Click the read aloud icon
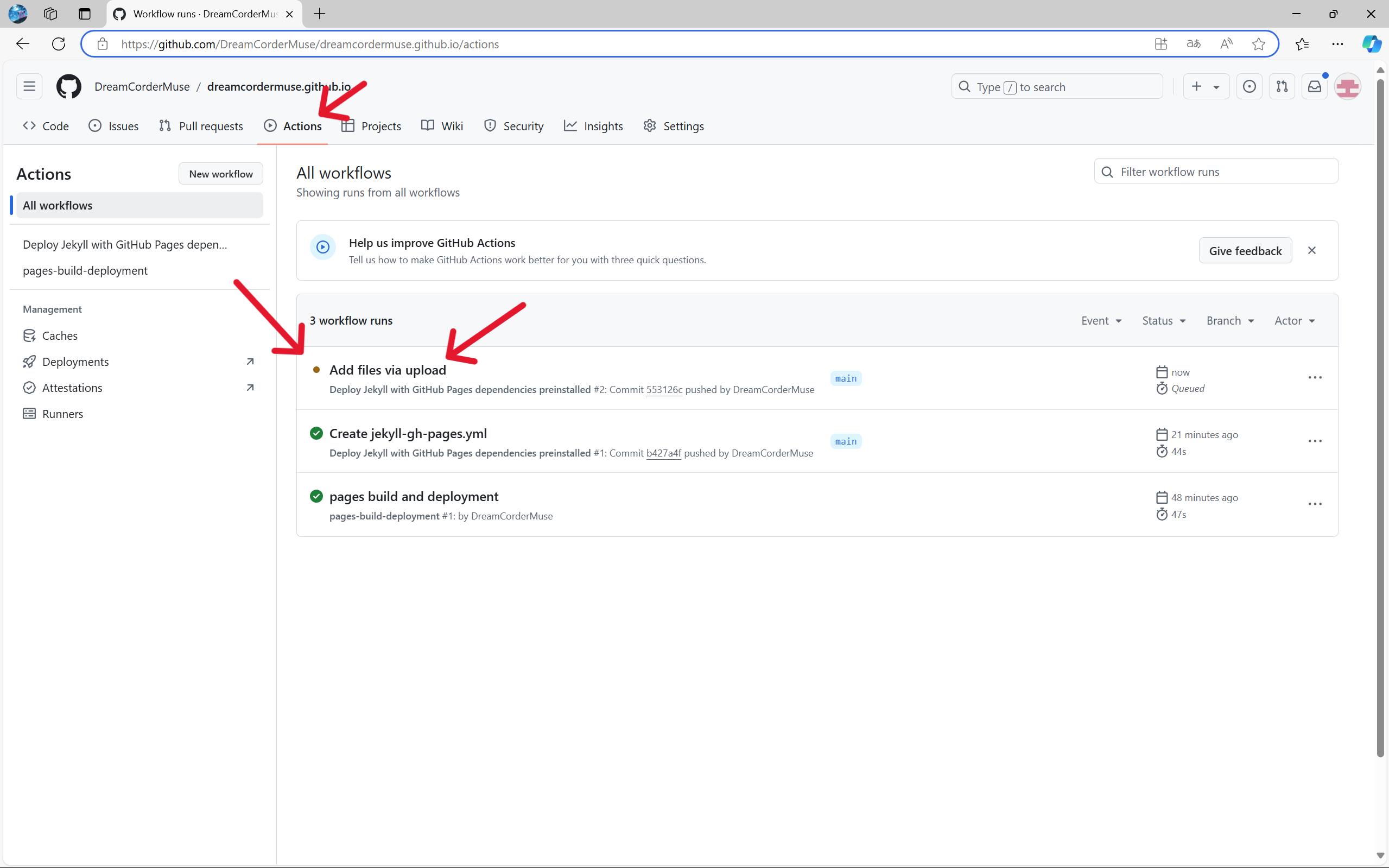 1226,44
